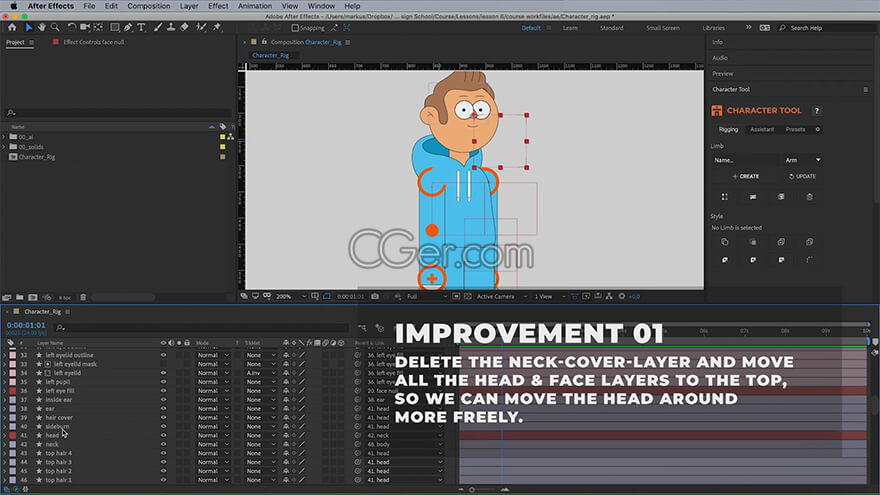Toggle visibility of the left pupil layer
Image resolution: width=880 pixels, height=495 pixels.
click(x=163, y=382)
